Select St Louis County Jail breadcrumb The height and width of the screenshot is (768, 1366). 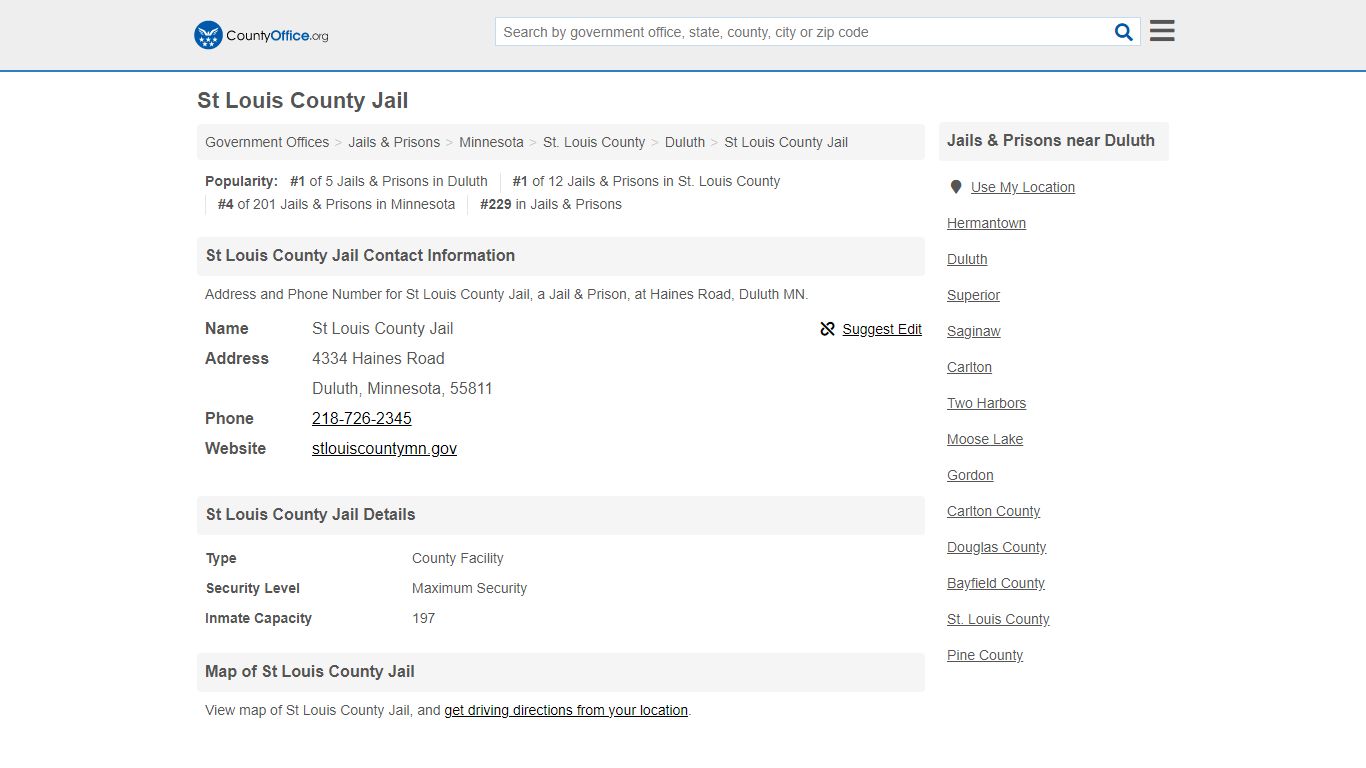(786, 142)
